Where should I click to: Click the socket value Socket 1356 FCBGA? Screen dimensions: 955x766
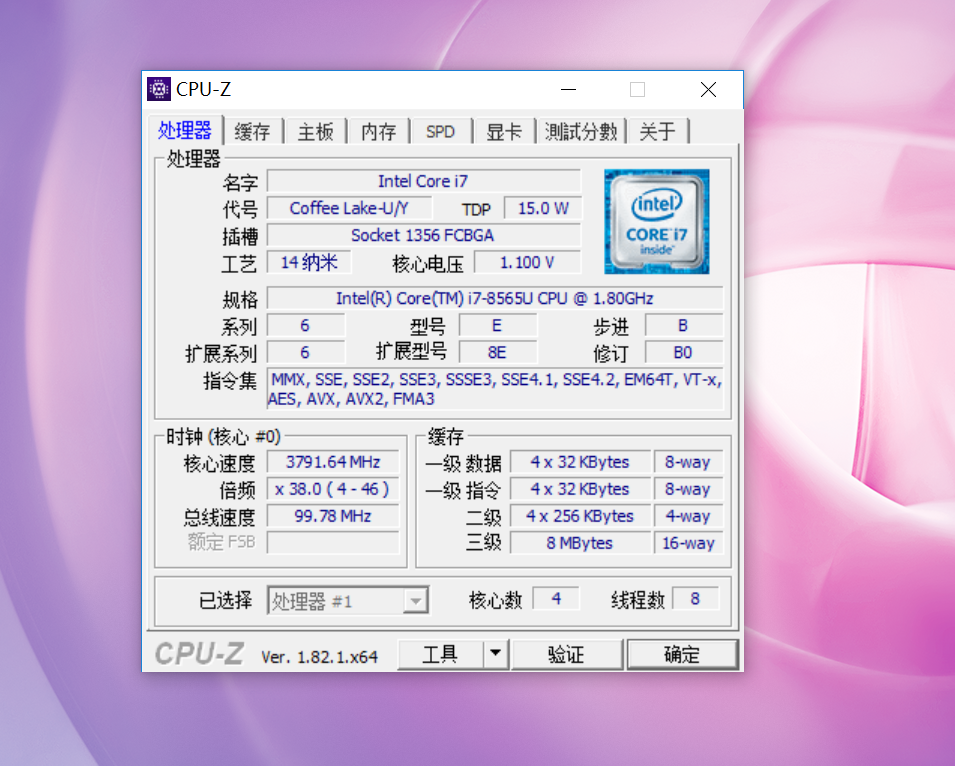424,235
